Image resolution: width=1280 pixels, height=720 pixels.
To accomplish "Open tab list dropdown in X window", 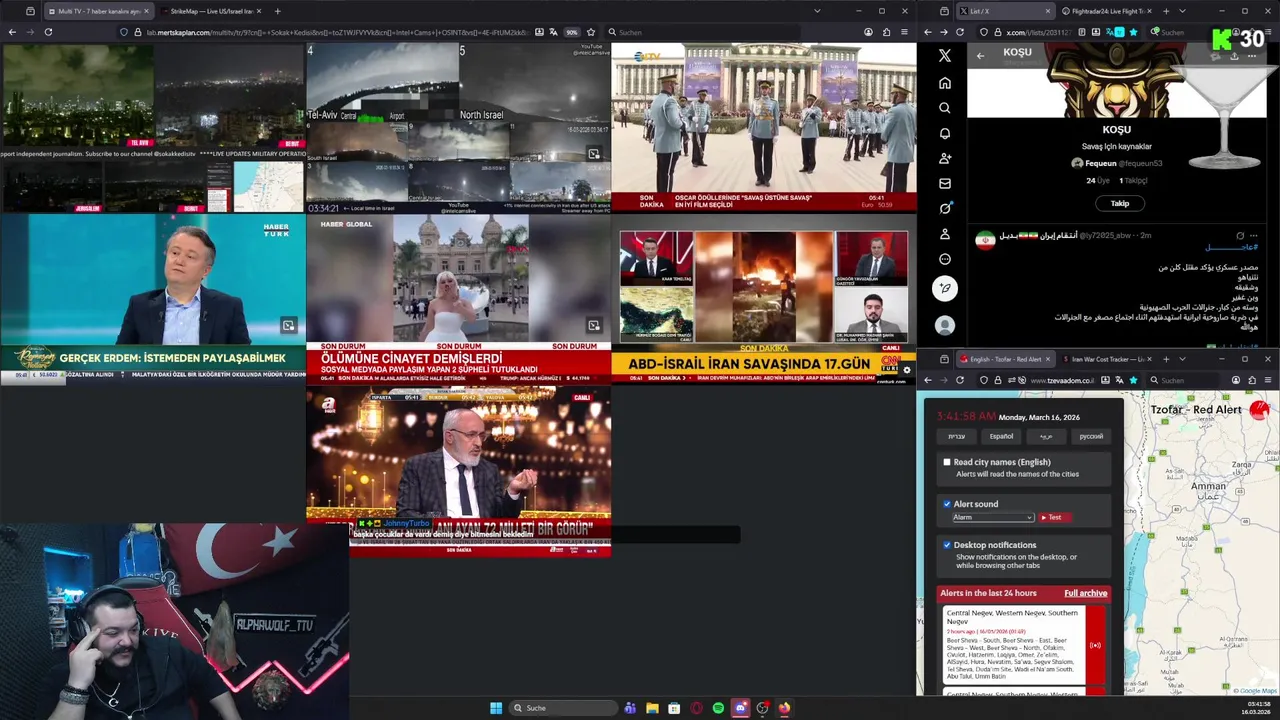I will pos(1182,11).
